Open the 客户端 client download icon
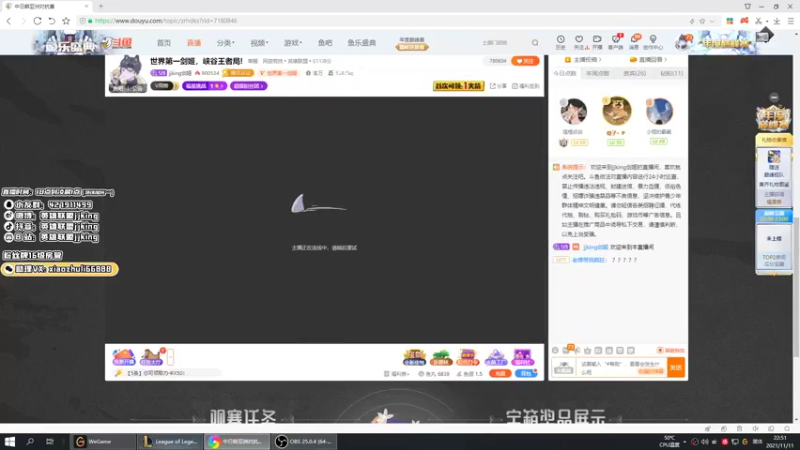This screenshot has height=450, width=800. tap(616, 42)
